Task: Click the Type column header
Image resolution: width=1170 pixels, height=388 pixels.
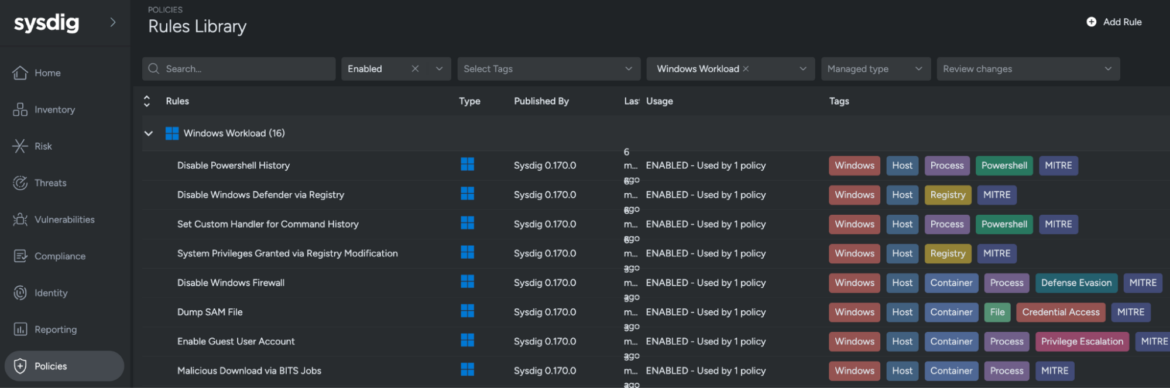Action: (469, 101)
